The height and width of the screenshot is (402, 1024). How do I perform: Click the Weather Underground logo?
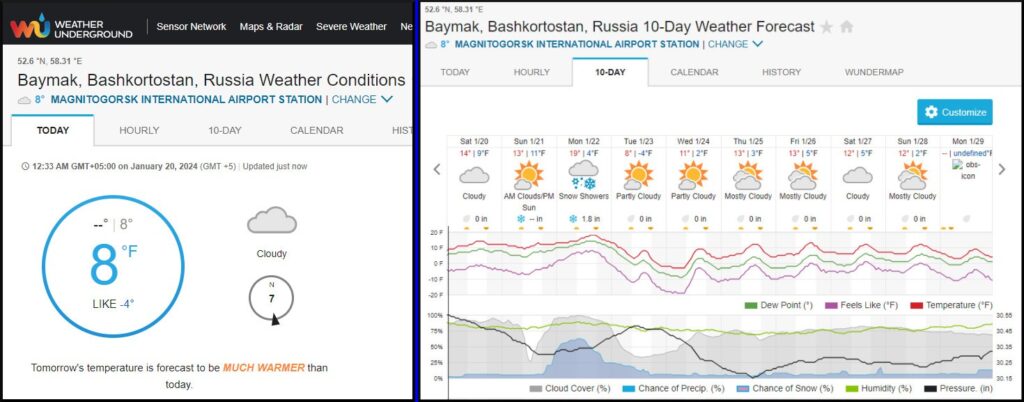[71, 27]
